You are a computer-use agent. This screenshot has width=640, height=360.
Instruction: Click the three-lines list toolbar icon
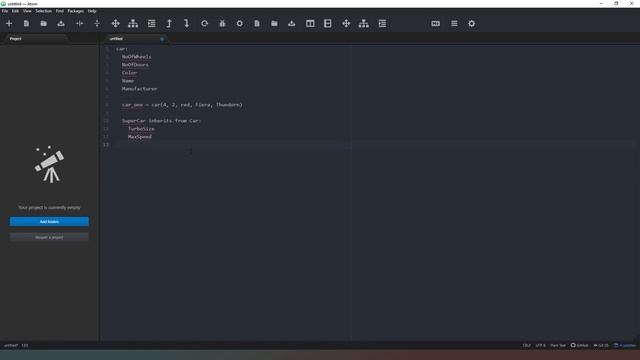[x=454, y=24]
